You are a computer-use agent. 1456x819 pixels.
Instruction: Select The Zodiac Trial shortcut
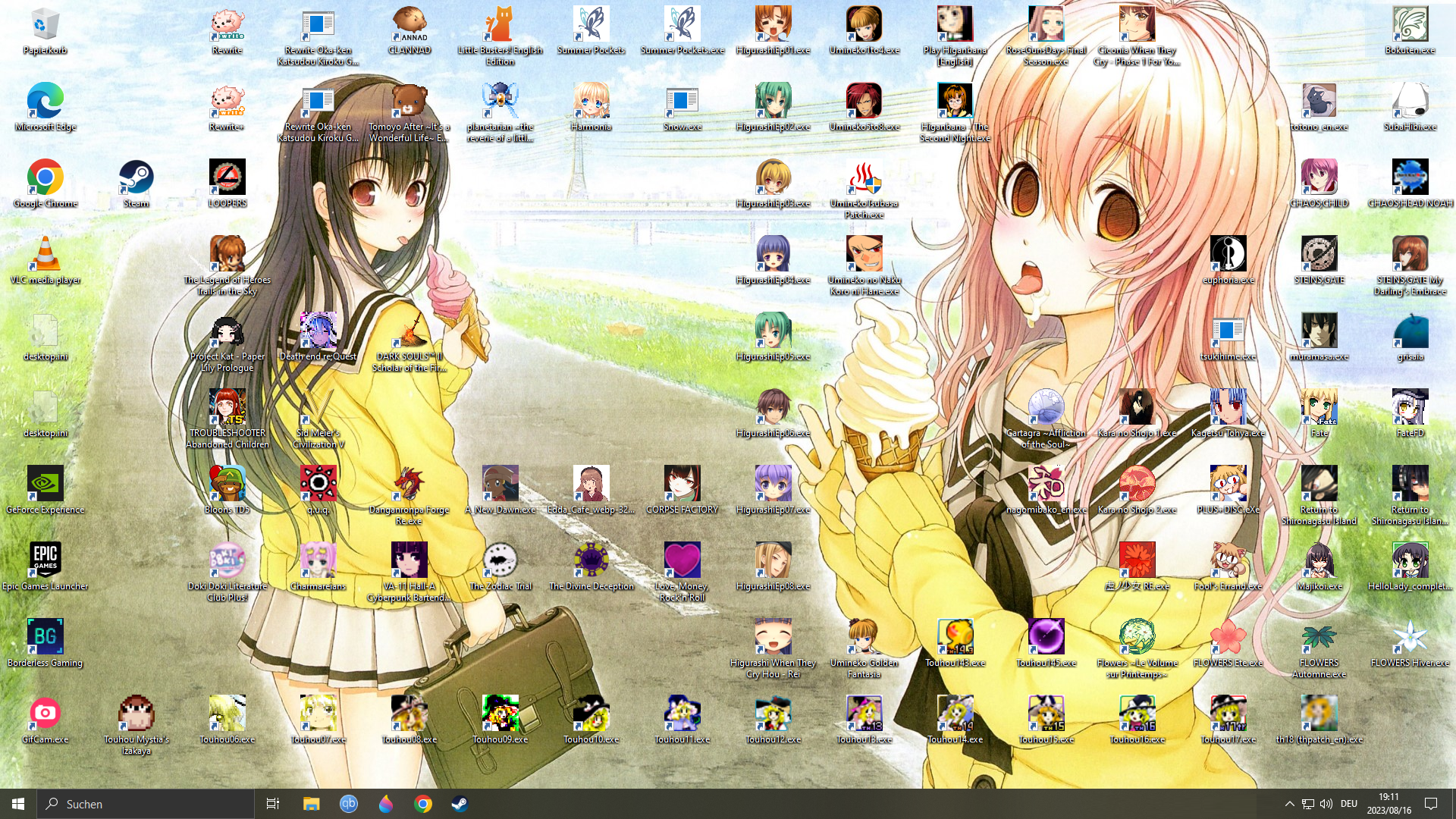500,566
